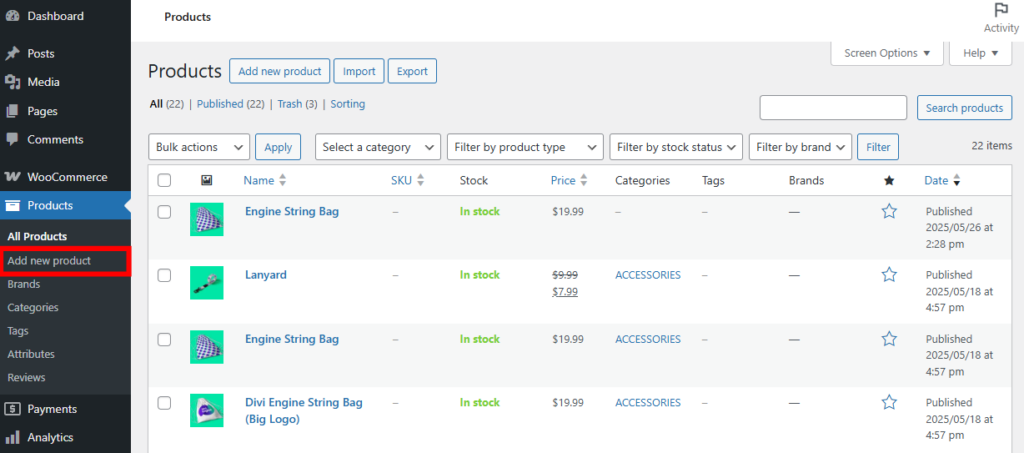Image resolution: width=1024 pixels, height=453 pixels.
Task: Click the Dashboard gauge icon in sidebar
Action: (x=13, y=16)
